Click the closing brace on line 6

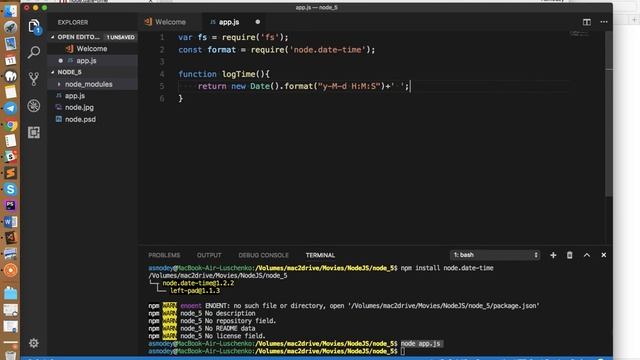coord(180,98)
